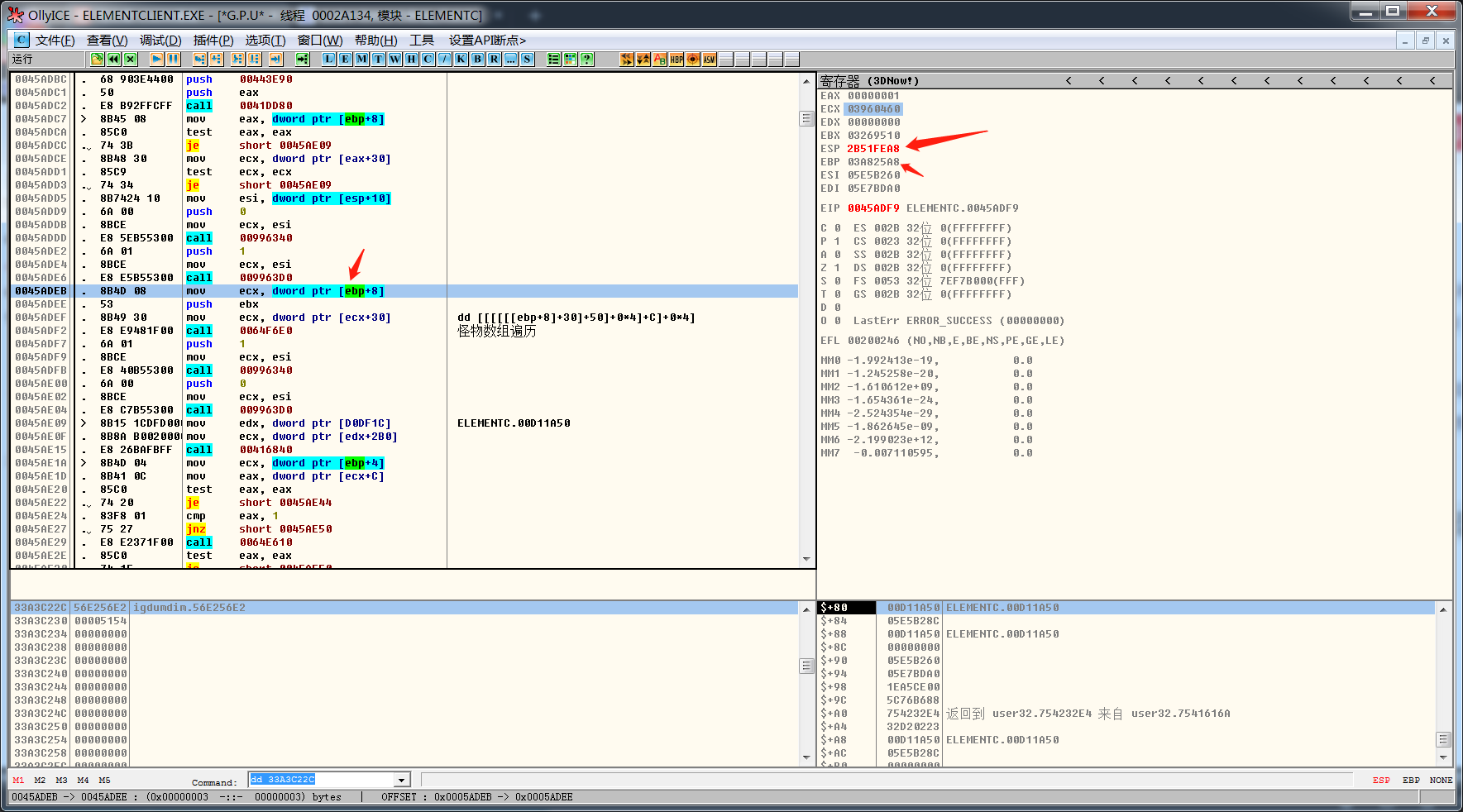This screenshot has height=812, width=1463.
Task: Open the 选项(T) menu
Action: point(265,40)
